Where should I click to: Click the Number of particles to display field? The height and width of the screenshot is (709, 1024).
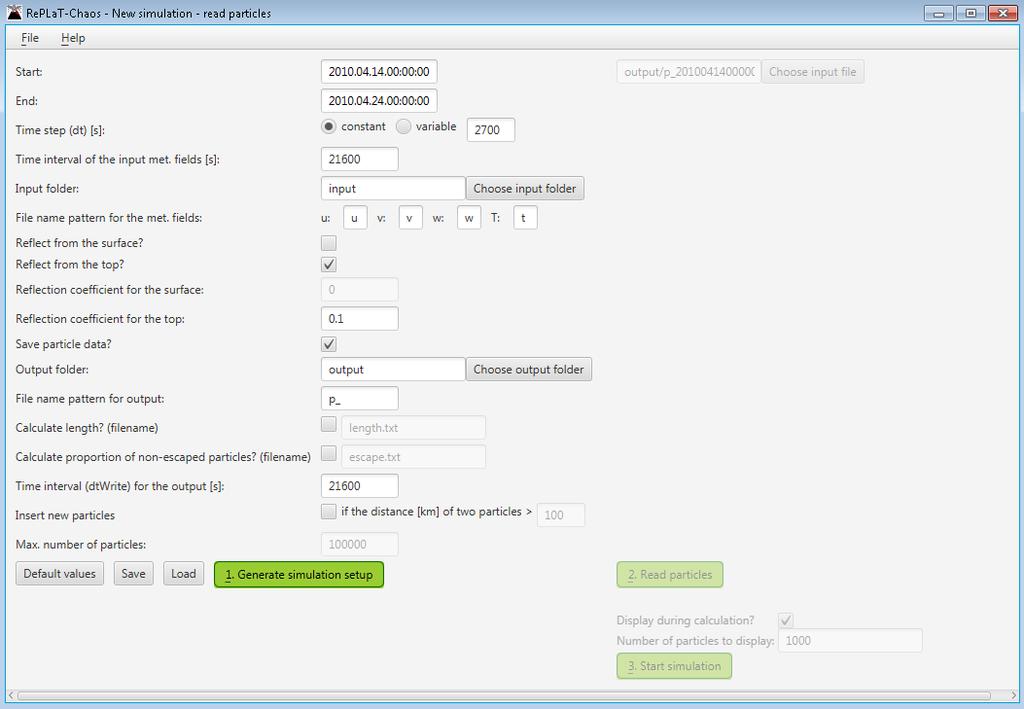point(850,640)
